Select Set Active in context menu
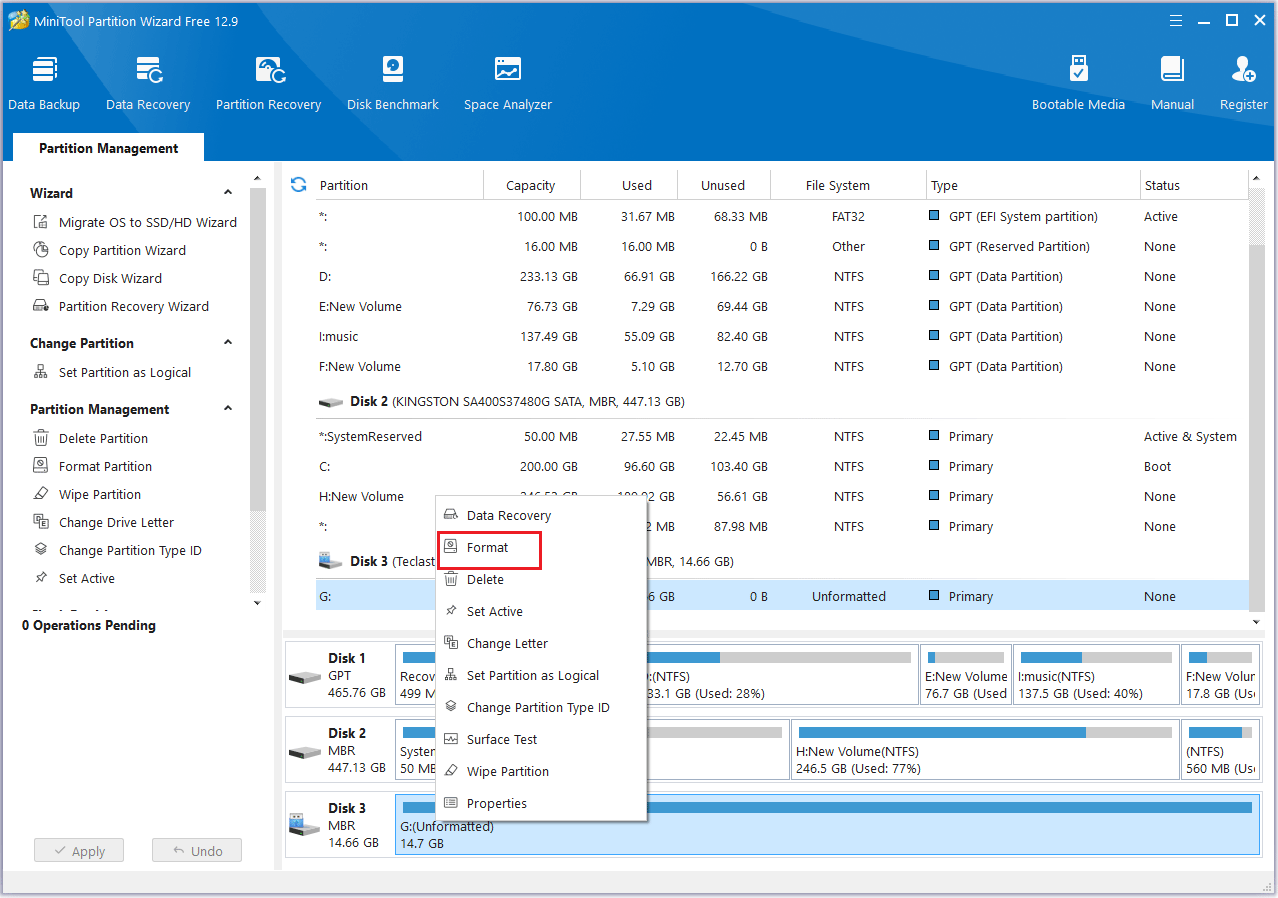1278x898 pixels. pos(541,611)
